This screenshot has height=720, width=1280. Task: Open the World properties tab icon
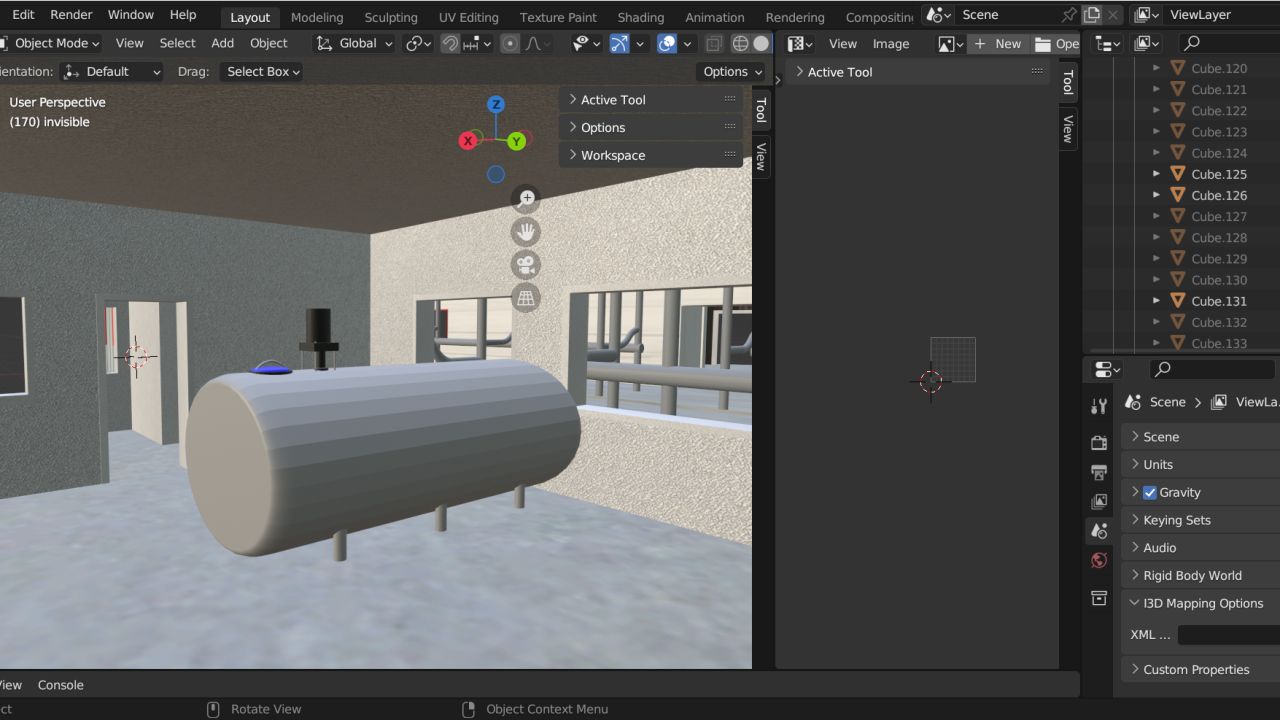(1099, 560)
